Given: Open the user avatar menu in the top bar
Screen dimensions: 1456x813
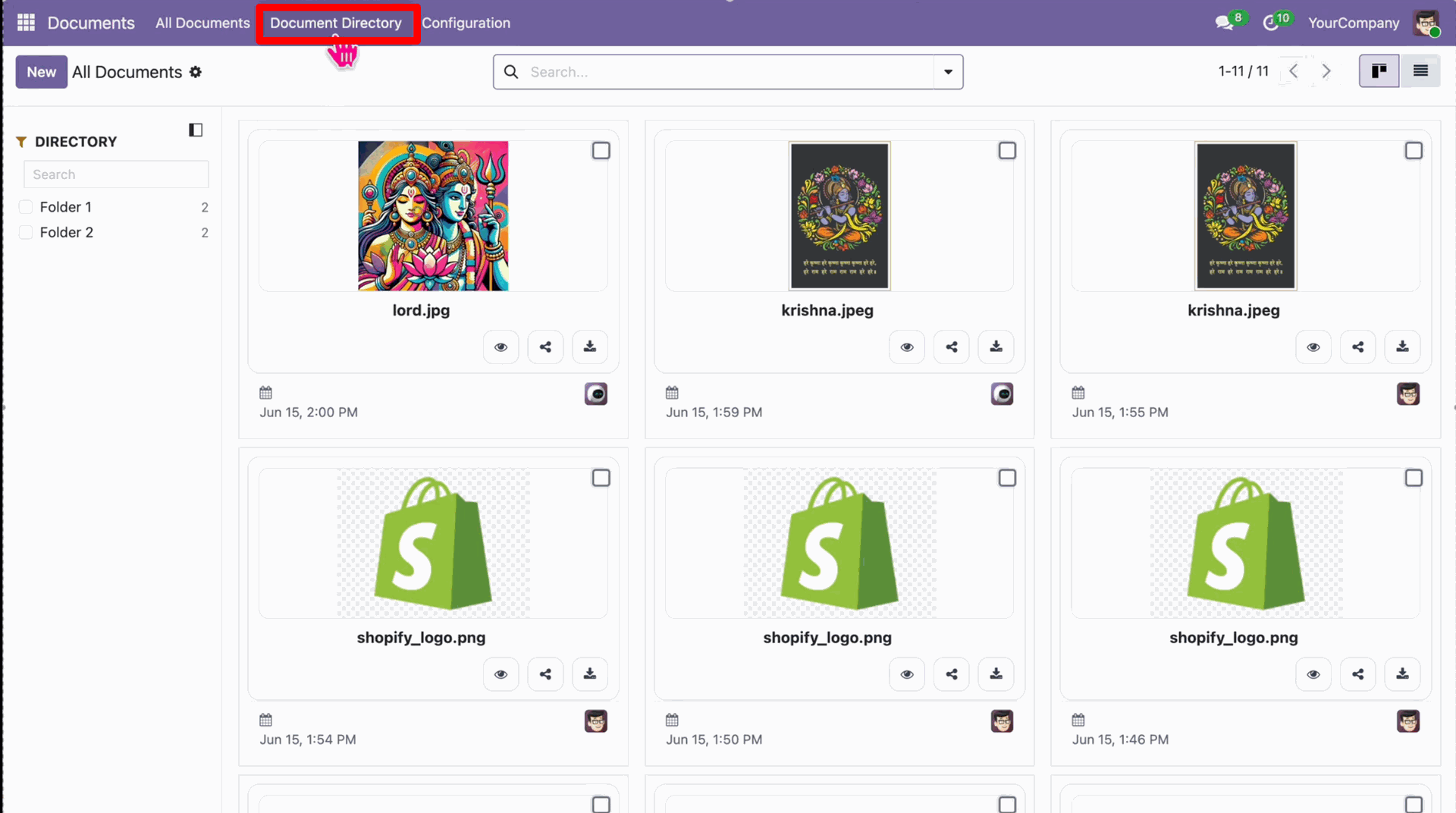Looking at the screenshot, I should coord(1426,23).
